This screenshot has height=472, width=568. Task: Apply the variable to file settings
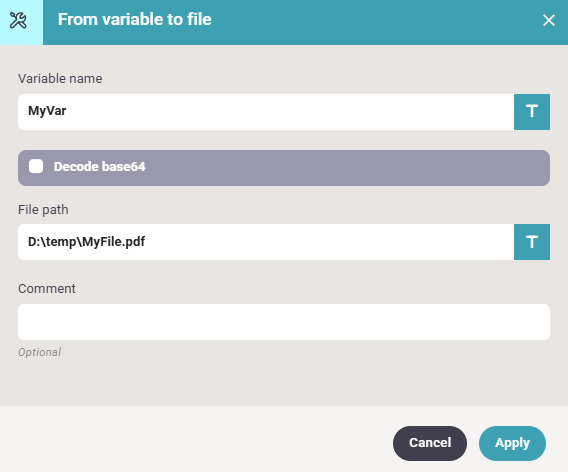tap(512, 443)
